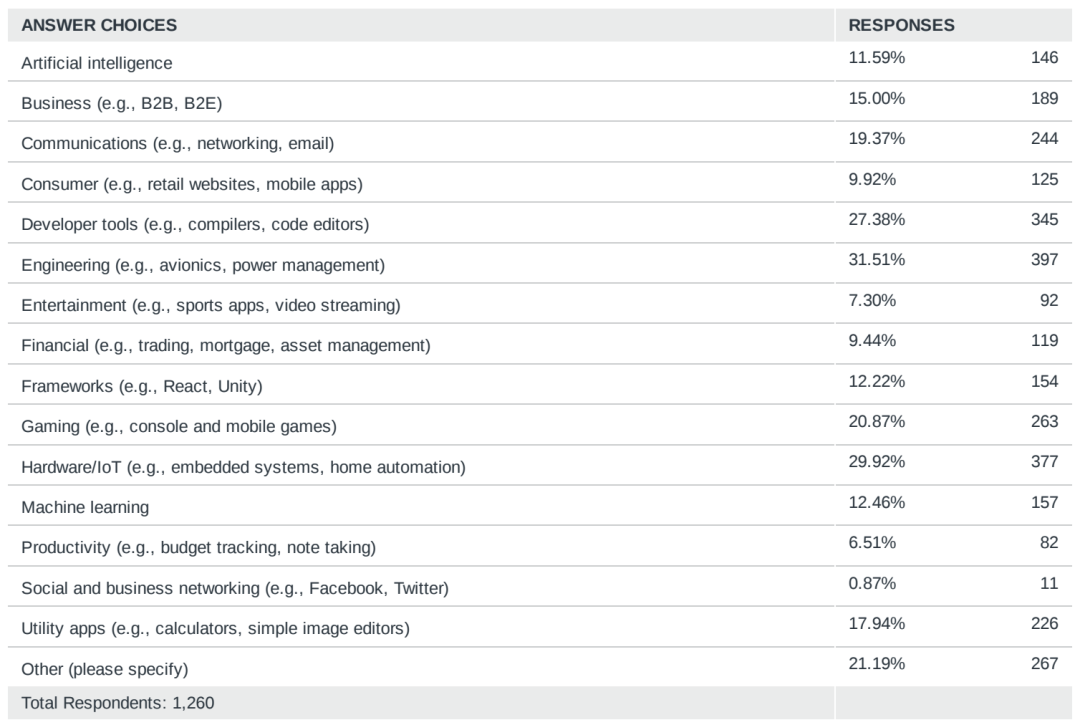The image size is (1080, 725).
Task: Select the 27.38% Developer tools percentage
Action: tap(876, 220)
